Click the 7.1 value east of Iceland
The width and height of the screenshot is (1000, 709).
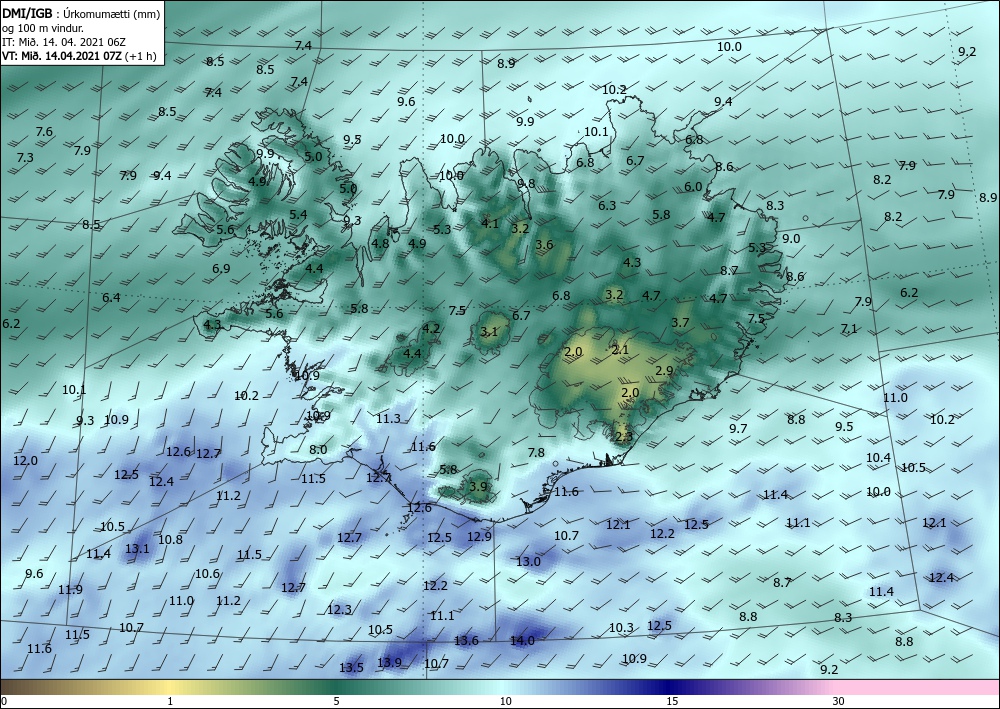coord(849,328)
